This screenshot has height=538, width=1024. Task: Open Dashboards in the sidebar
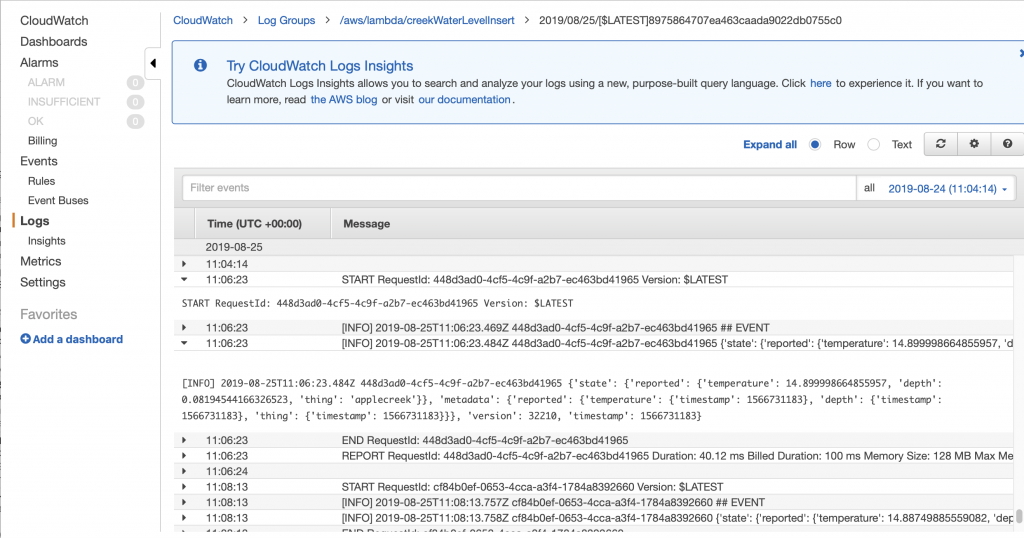pyautogui.click(x=54, y=42)
